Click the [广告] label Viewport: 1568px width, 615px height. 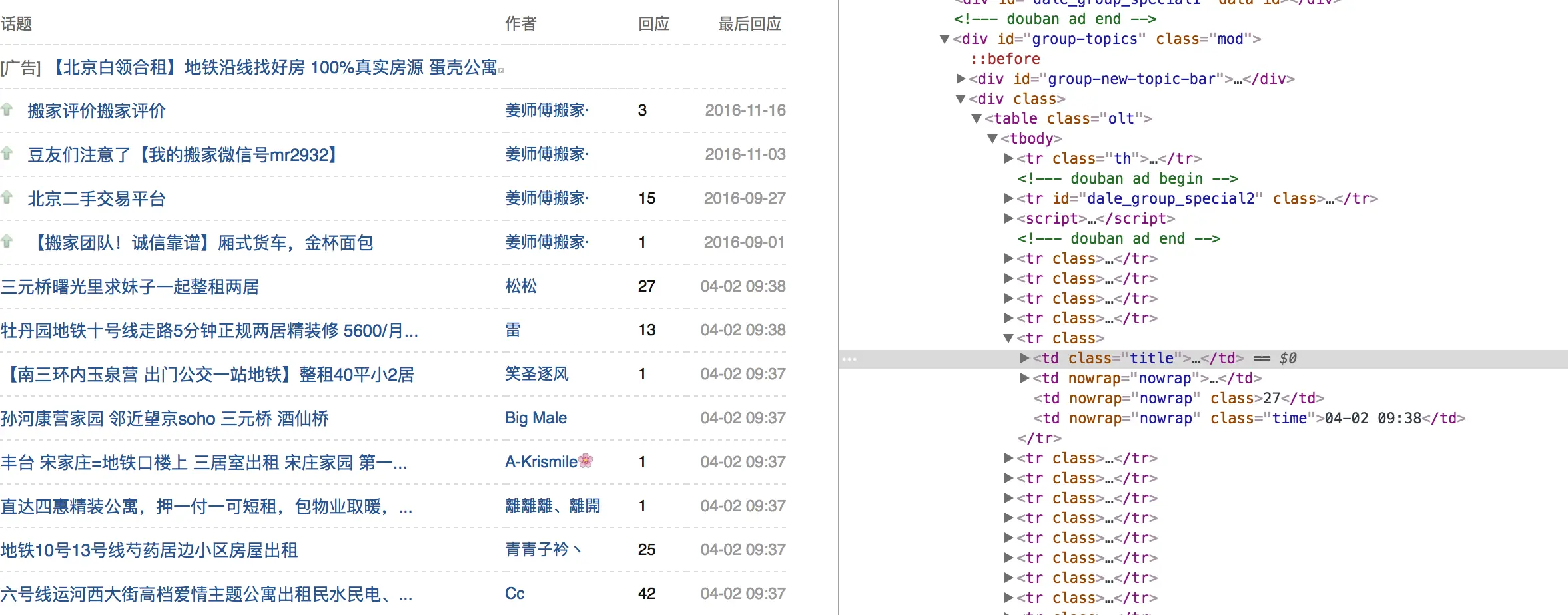(21, 68)
